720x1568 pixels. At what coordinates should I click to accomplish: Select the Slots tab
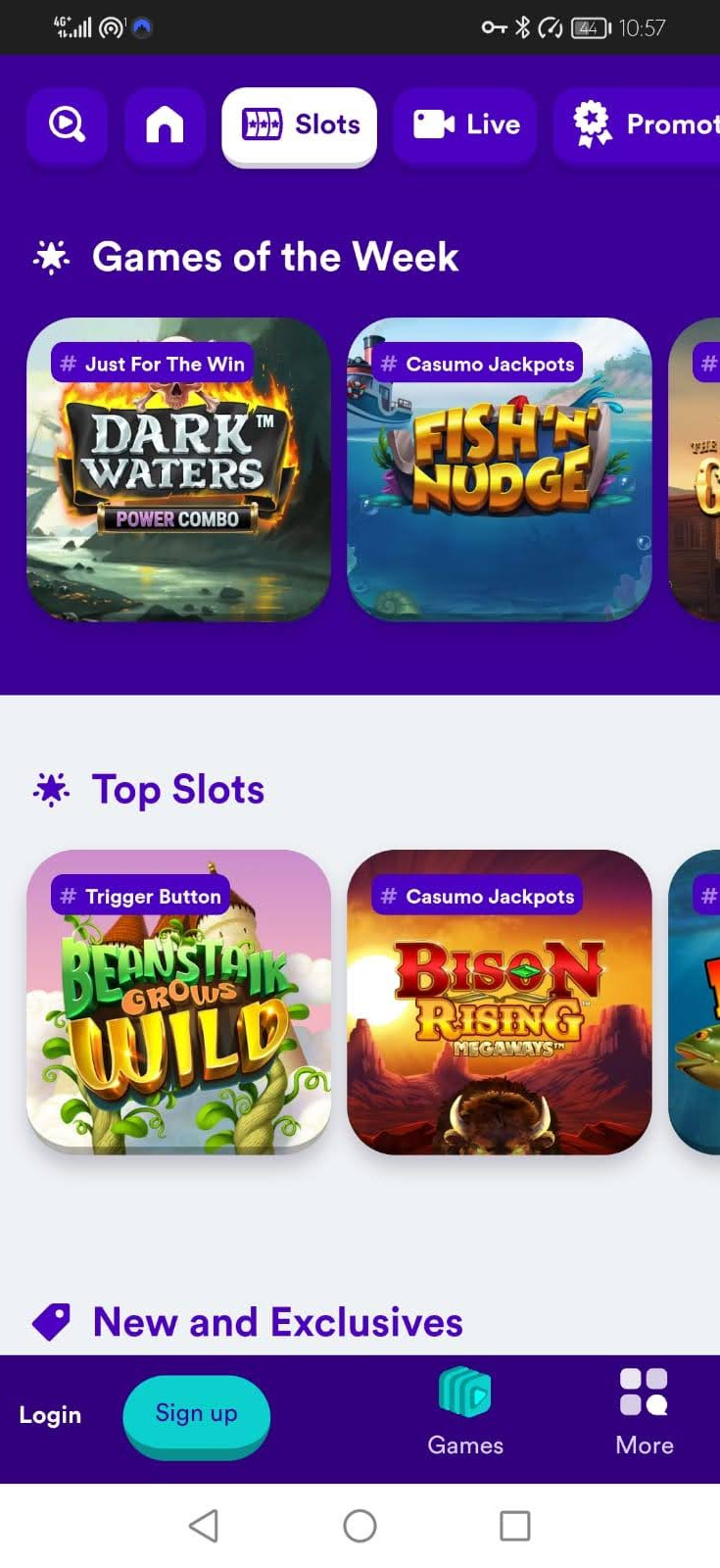pos(300,125)
